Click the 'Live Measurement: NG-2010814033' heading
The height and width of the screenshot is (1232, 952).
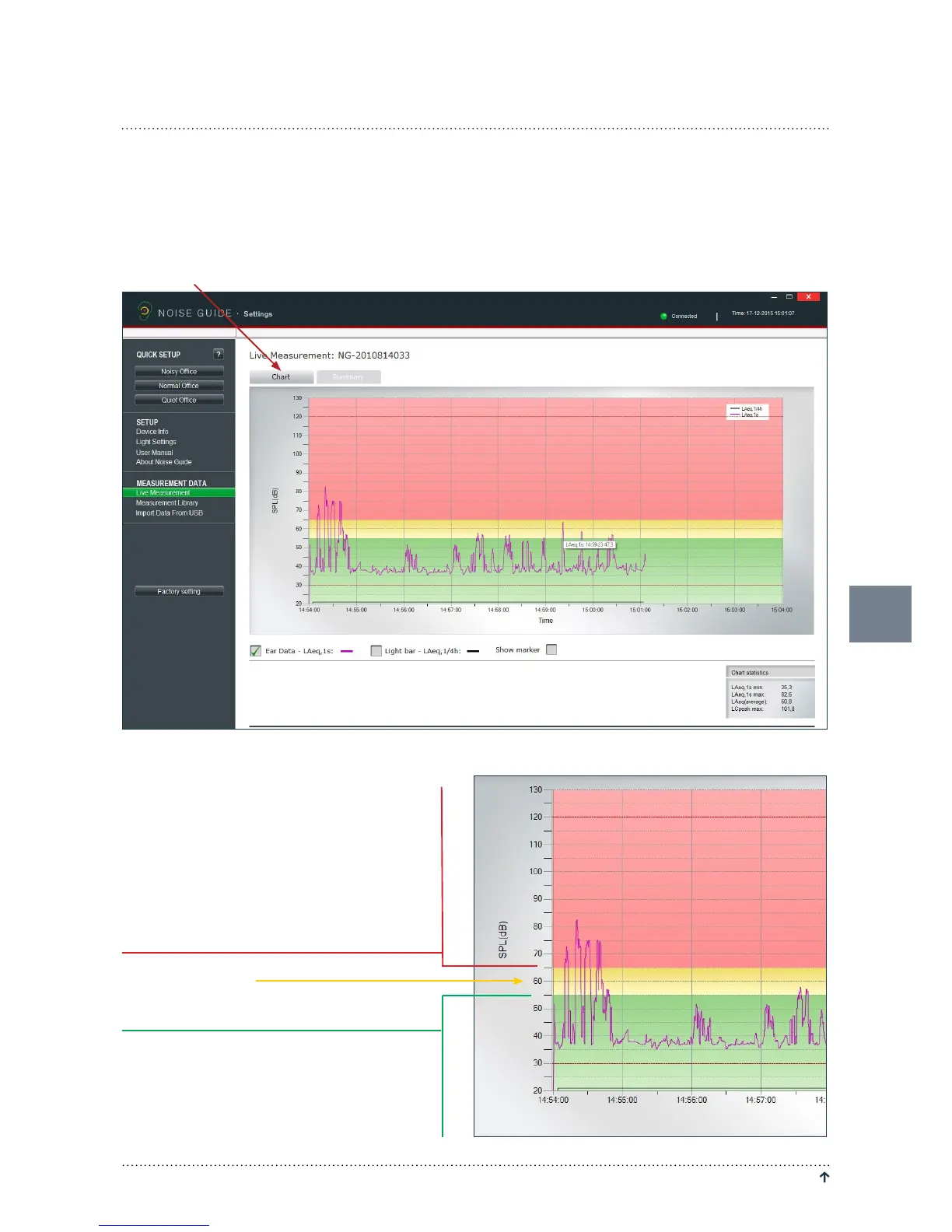click(x=329, y=355)
